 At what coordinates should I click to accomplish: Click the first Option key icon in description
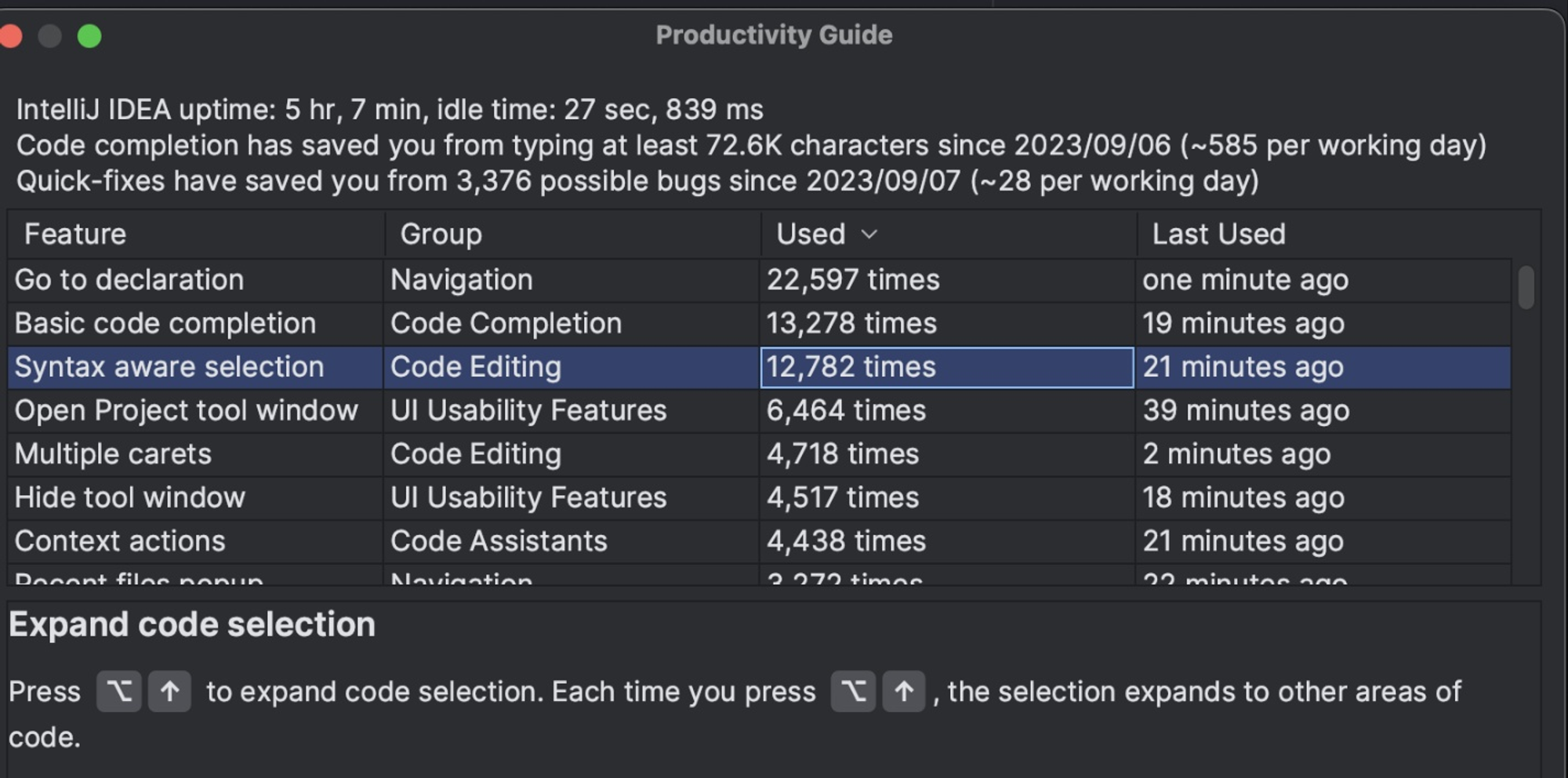[x=118, y=692]
